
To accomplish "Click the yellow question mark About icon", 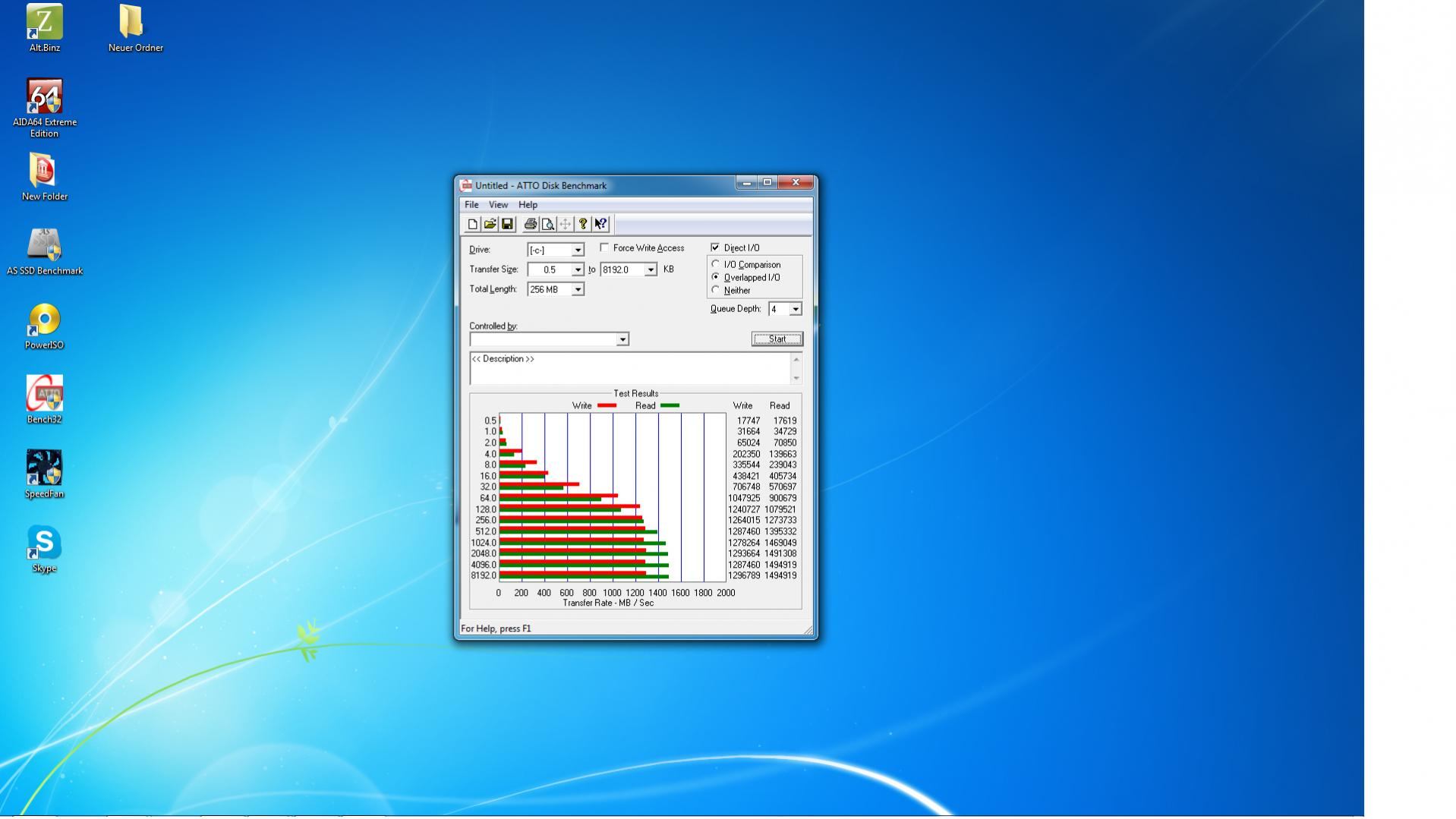I will pyautogui.click(x=582, y=224).
